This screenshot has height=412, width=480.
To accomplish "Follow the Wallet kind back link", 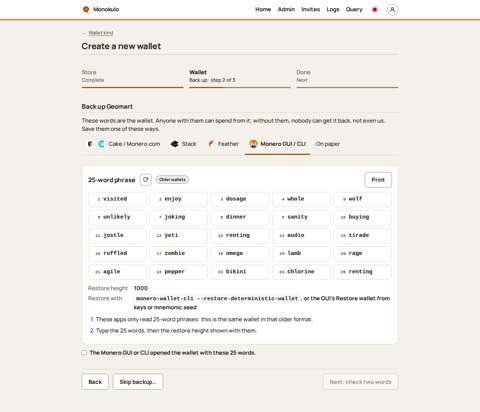I will (101, 33).
